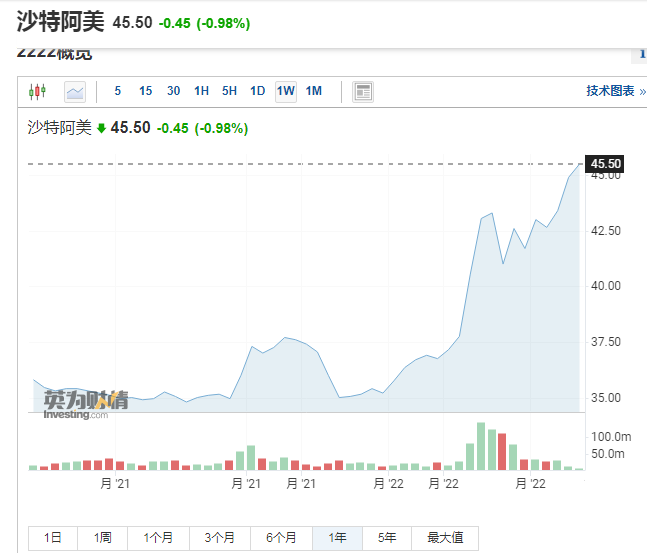This screenshot has height=553, width=647.
Task: Click the 40.00 price axis label
Action: coord(606,286)
